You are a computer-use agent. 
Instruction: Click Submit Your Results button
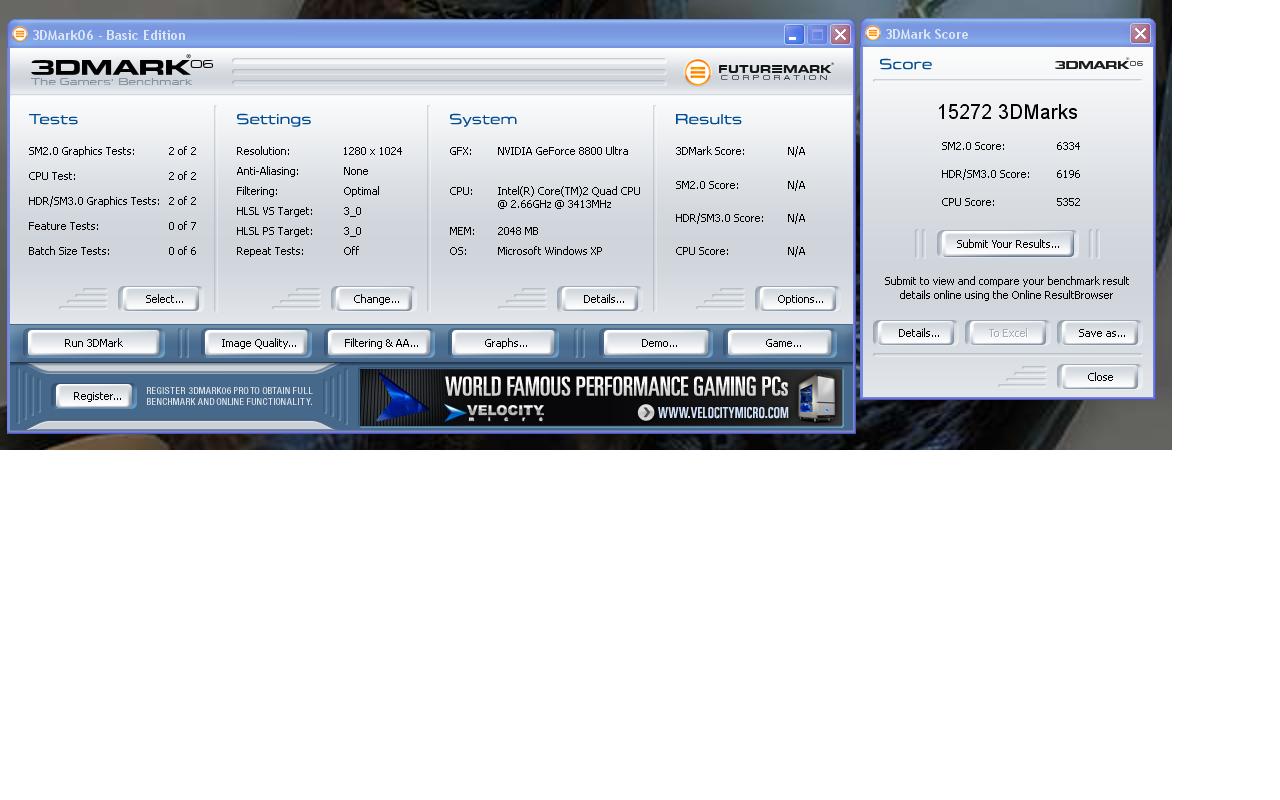1007,244
